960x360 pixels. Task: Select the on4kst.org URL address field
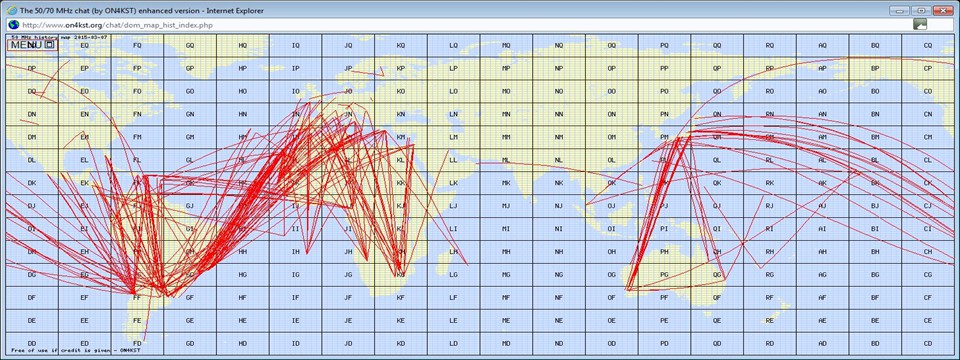point(465,24)
